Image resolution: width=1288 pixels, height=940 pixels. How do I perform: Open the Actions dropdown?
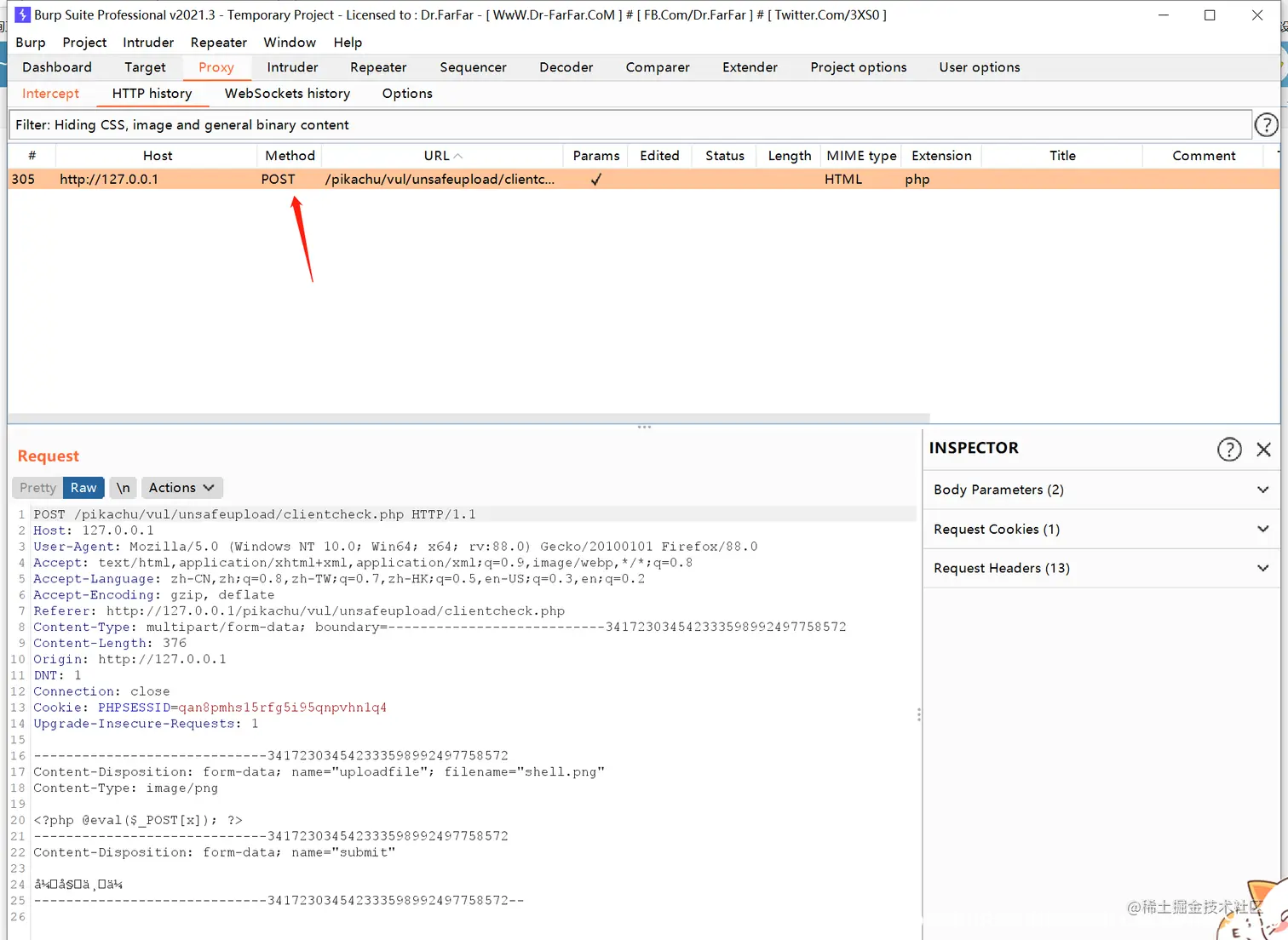(x=181, y=487)
